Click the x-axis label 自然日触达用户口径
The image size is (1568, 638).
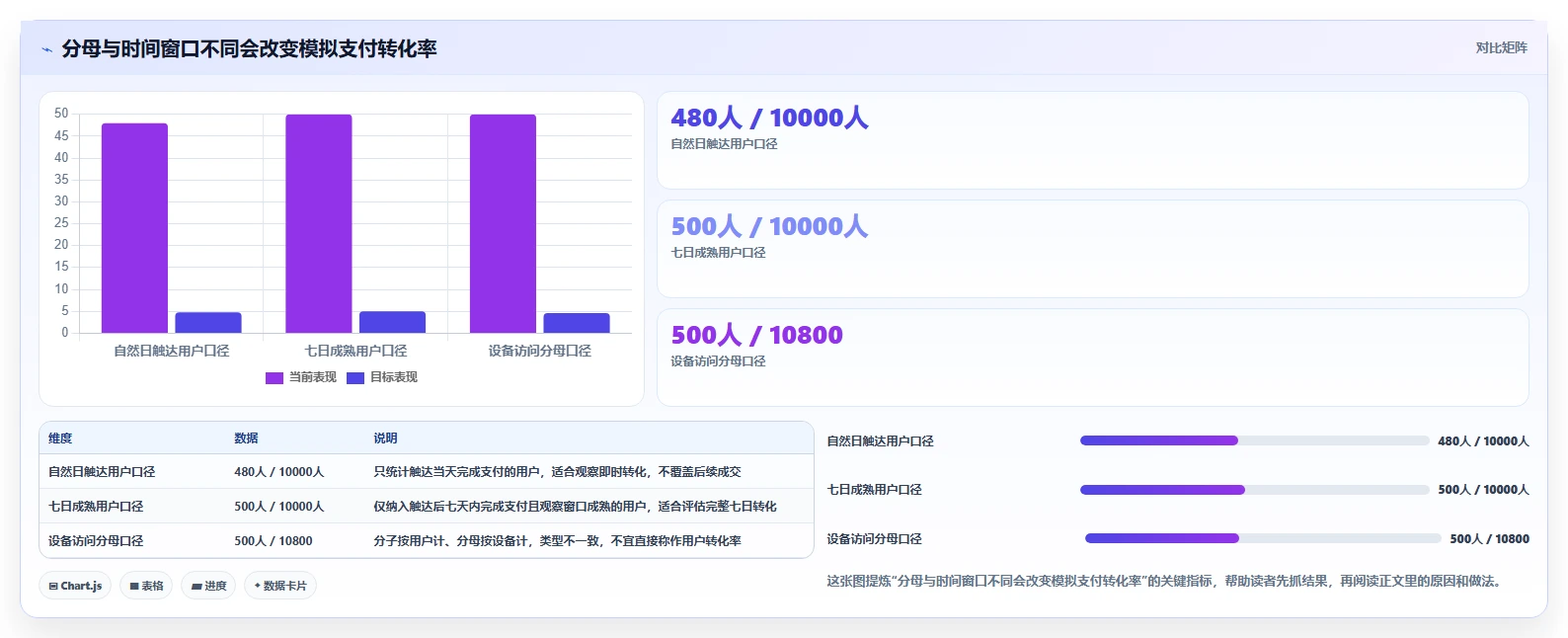click(172, 351)
